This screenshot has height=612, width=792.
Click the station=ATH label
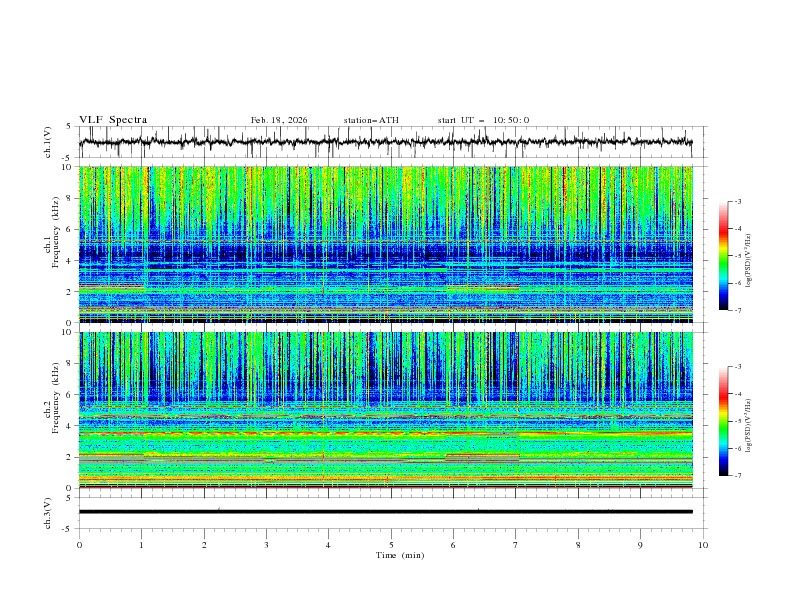coord(371,120)
